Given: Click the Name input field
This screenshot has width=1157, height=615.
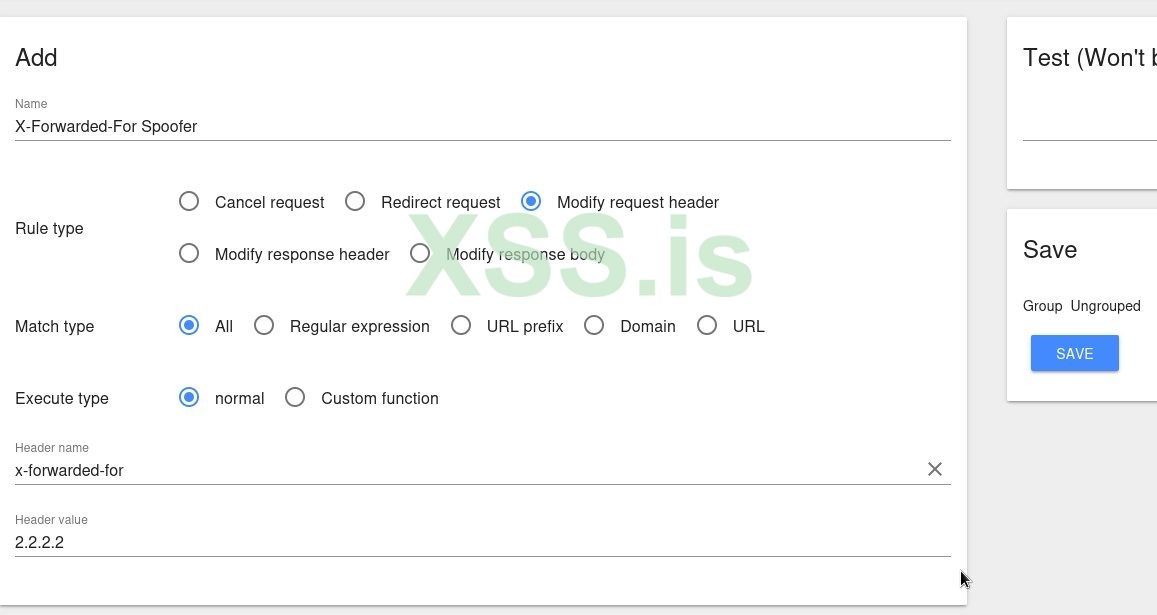Looking at the screenshot, I should coord(480,127).
